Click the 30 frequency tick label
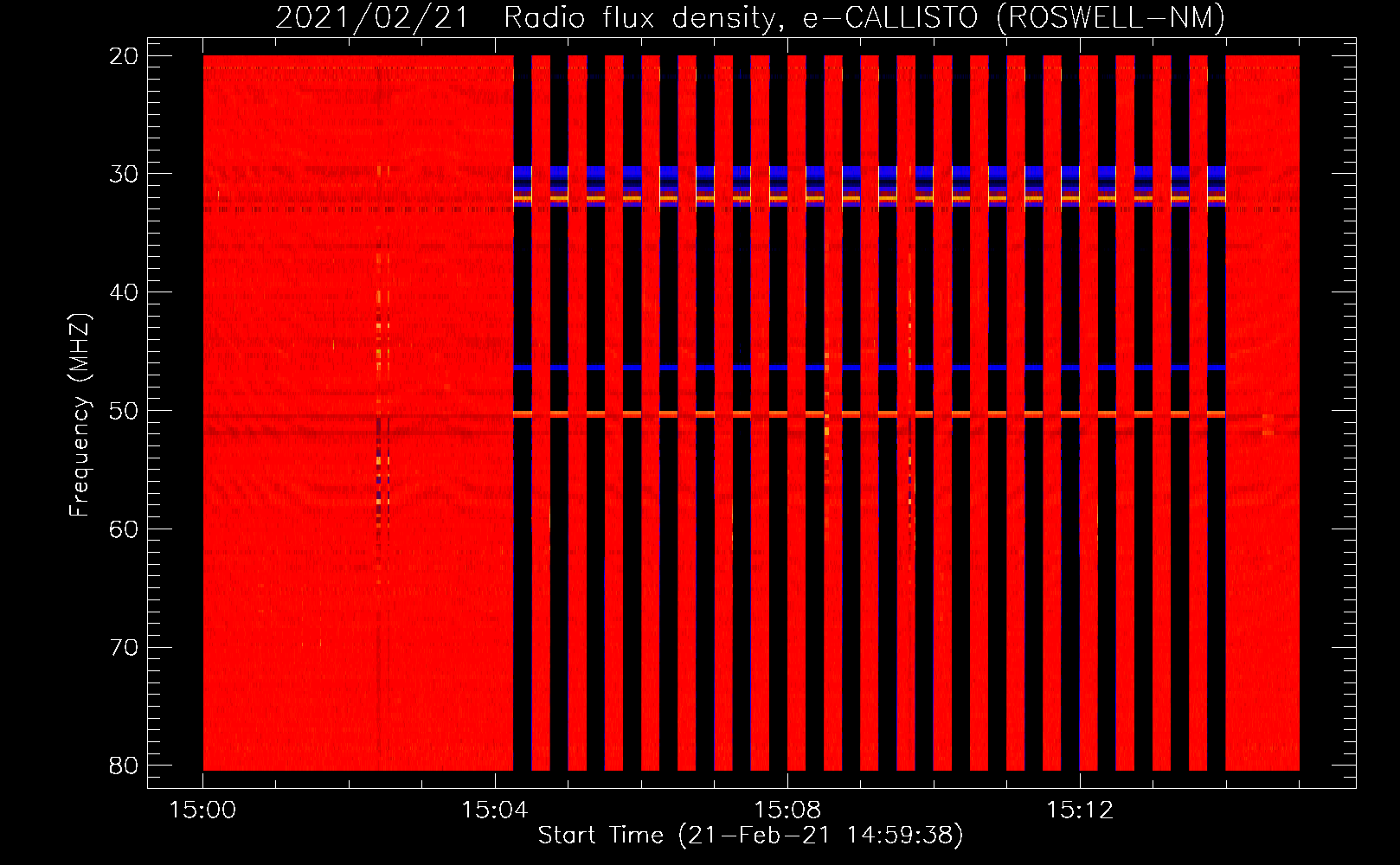This screenshot has width=1400, height=865. 125,174
